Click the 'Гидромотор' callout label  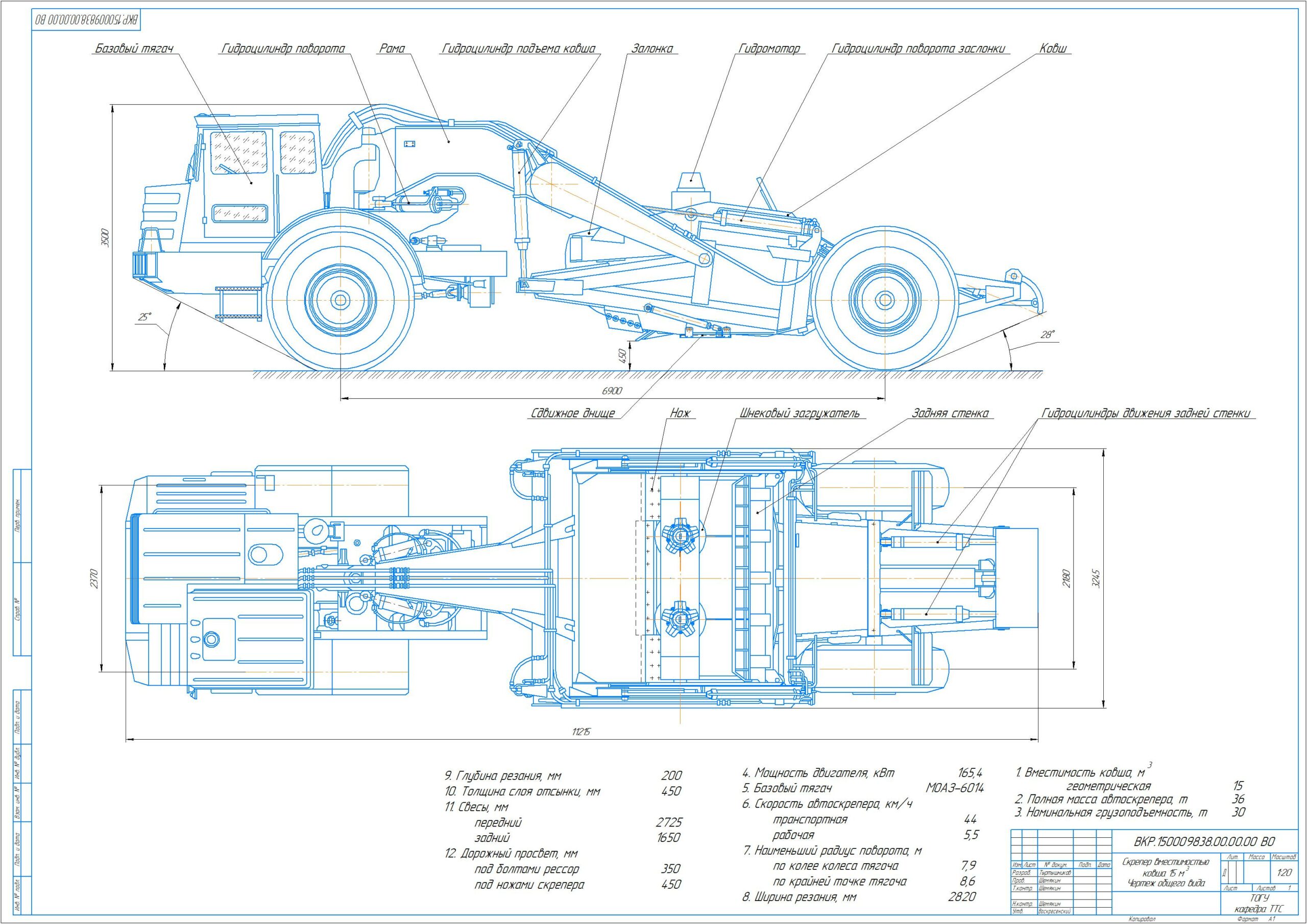pyautogui.click(x=769, y=49)
